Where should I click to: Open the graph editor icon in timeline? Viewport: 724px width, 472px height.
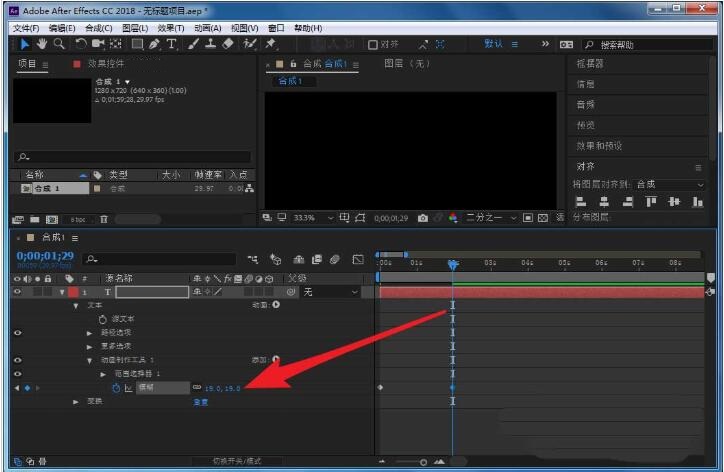[358, 260]
